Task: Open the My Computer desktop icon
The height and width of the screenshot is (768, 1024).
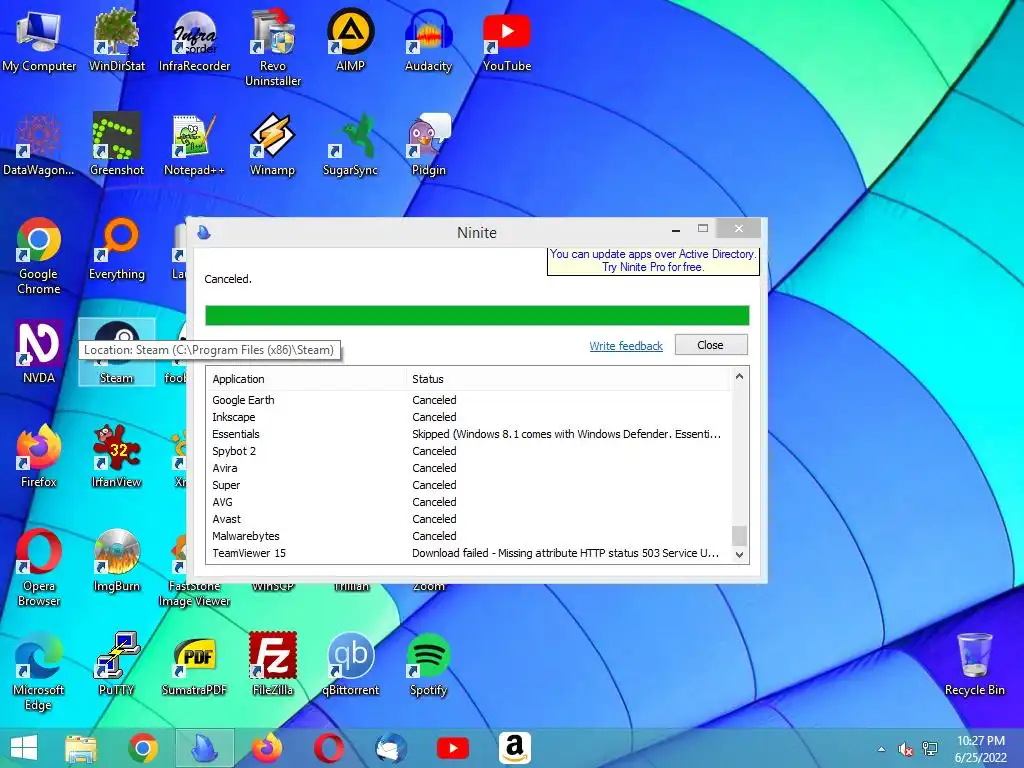Action: pos(39,41)
